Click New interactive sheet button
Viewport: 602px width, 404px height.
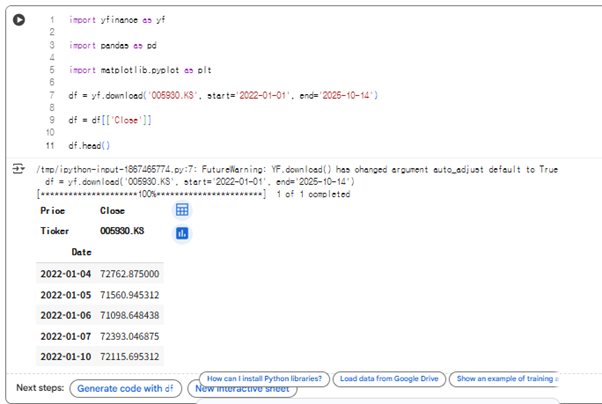coord(242,389)
